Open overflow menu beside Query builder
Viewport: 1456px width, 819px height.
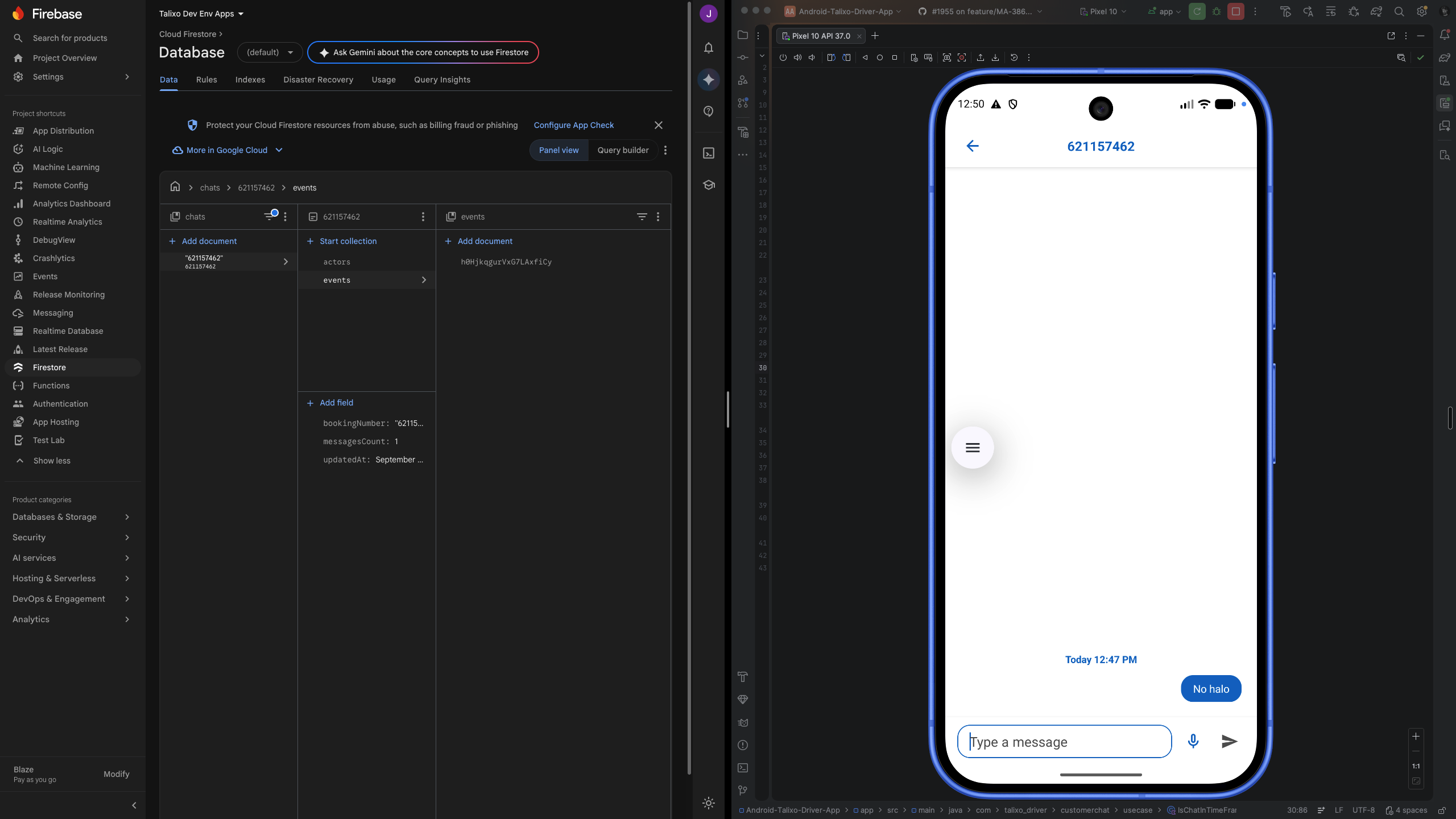tap(665, 150)
